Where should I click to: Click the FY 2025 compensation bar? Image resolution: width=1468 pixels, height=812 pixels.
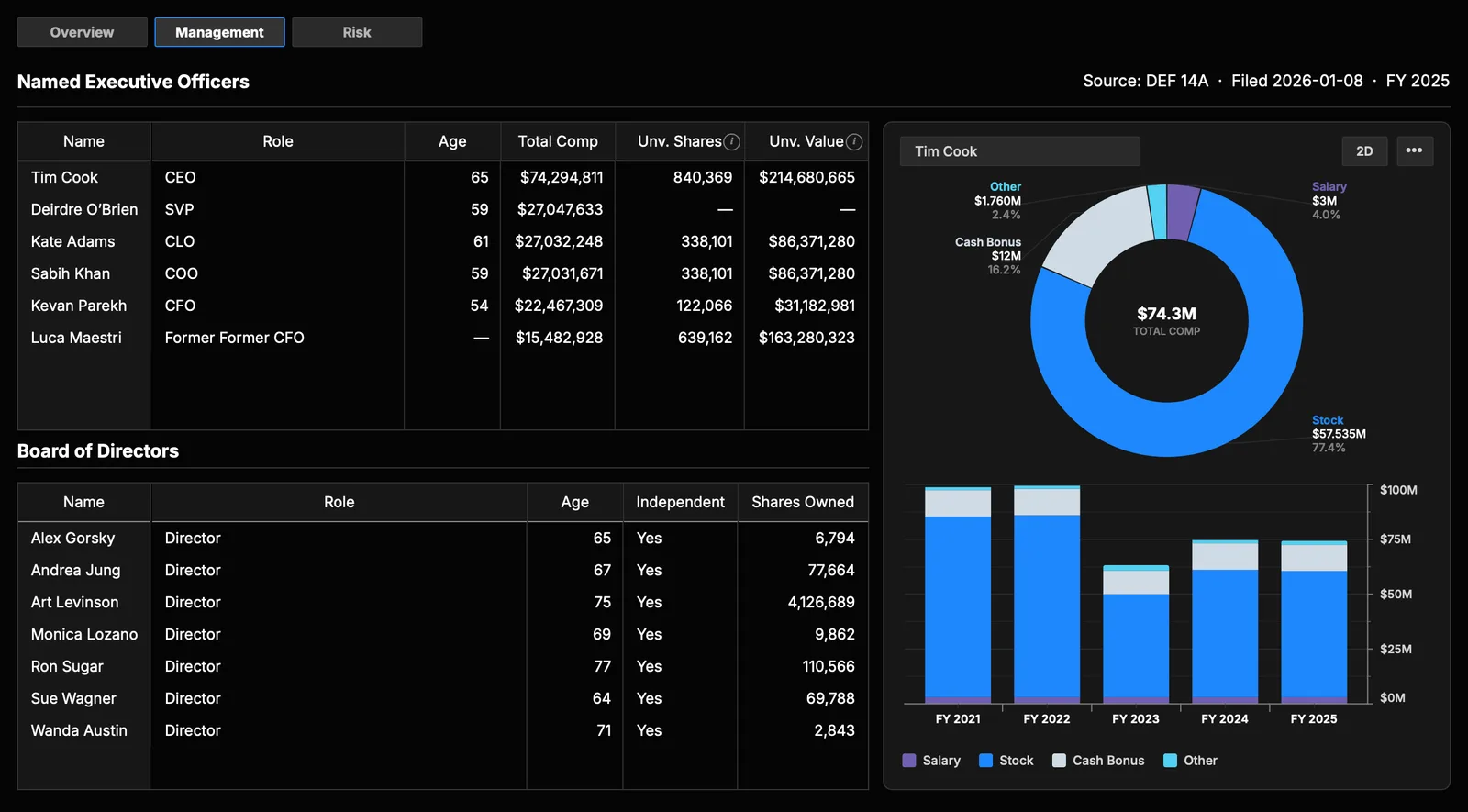(1314, 622)
